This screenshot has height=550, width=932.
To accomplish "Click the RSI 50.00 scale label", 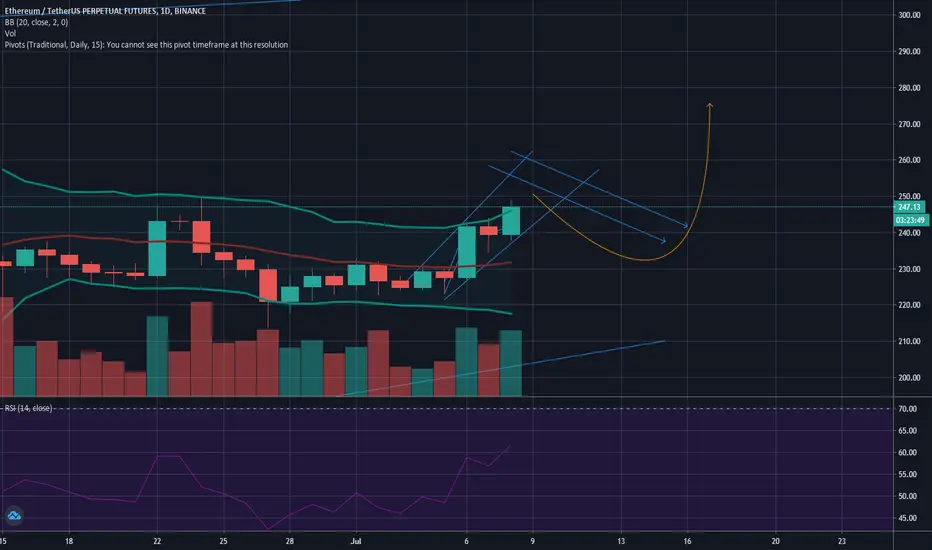I will click(907, 496).
